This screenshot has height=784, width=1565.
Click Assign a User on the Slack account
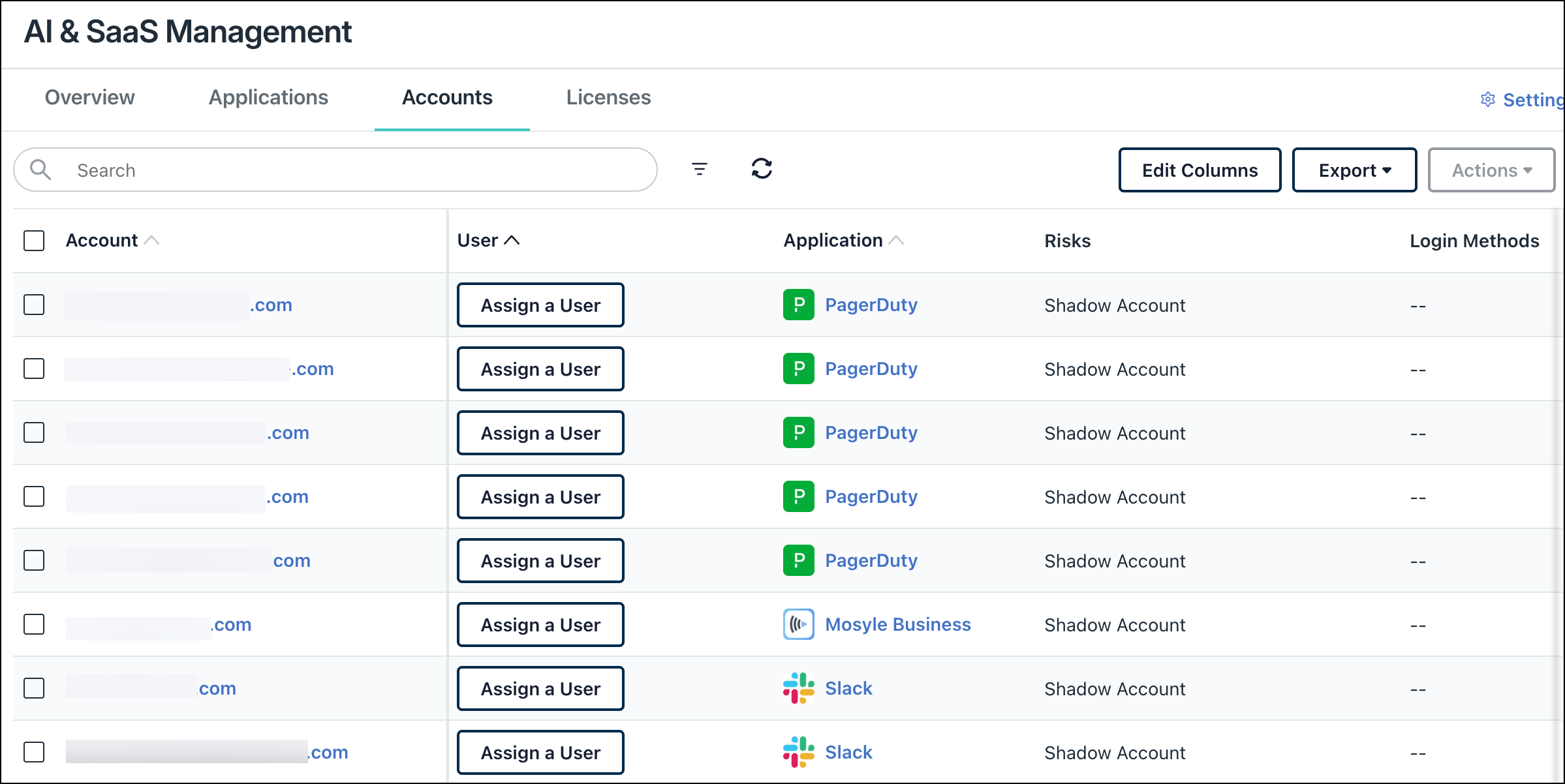540,688
